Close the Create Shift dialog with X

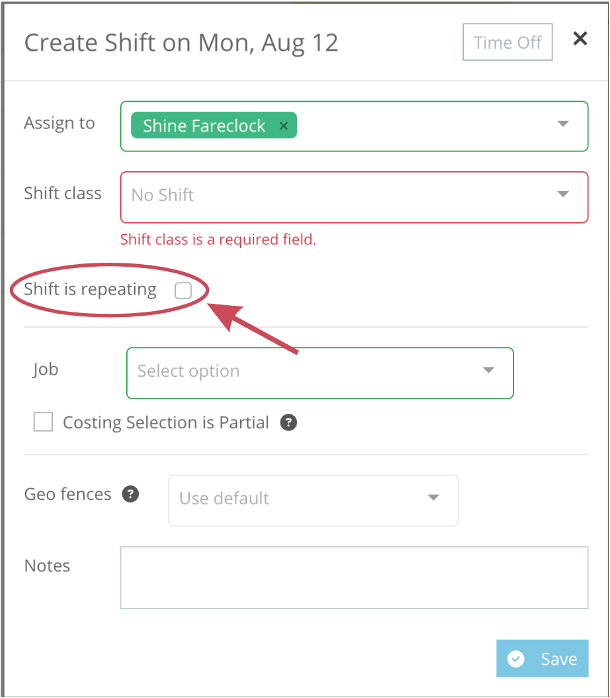(x=580, y=39)
